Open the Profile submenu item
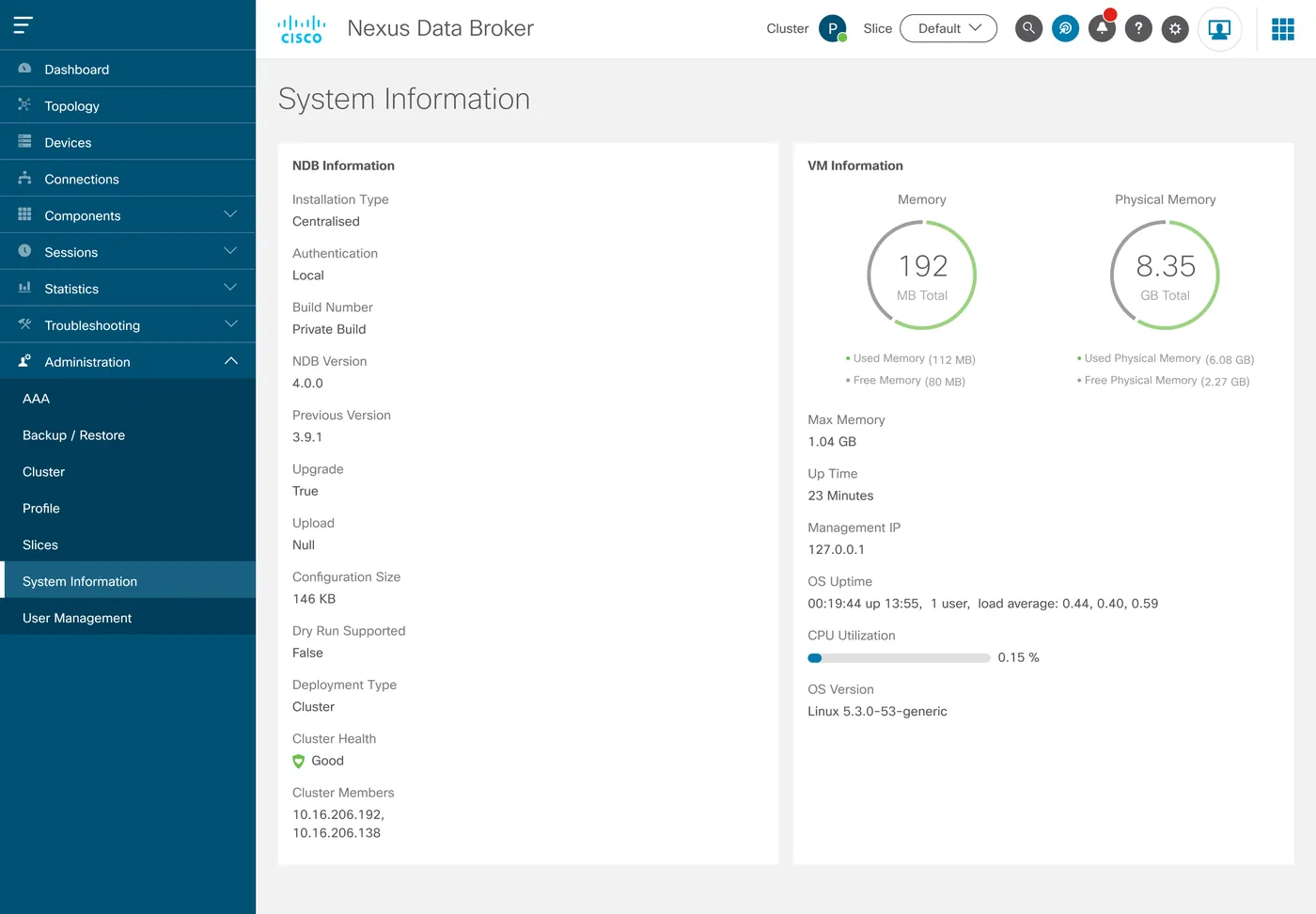 click(128, 509)
